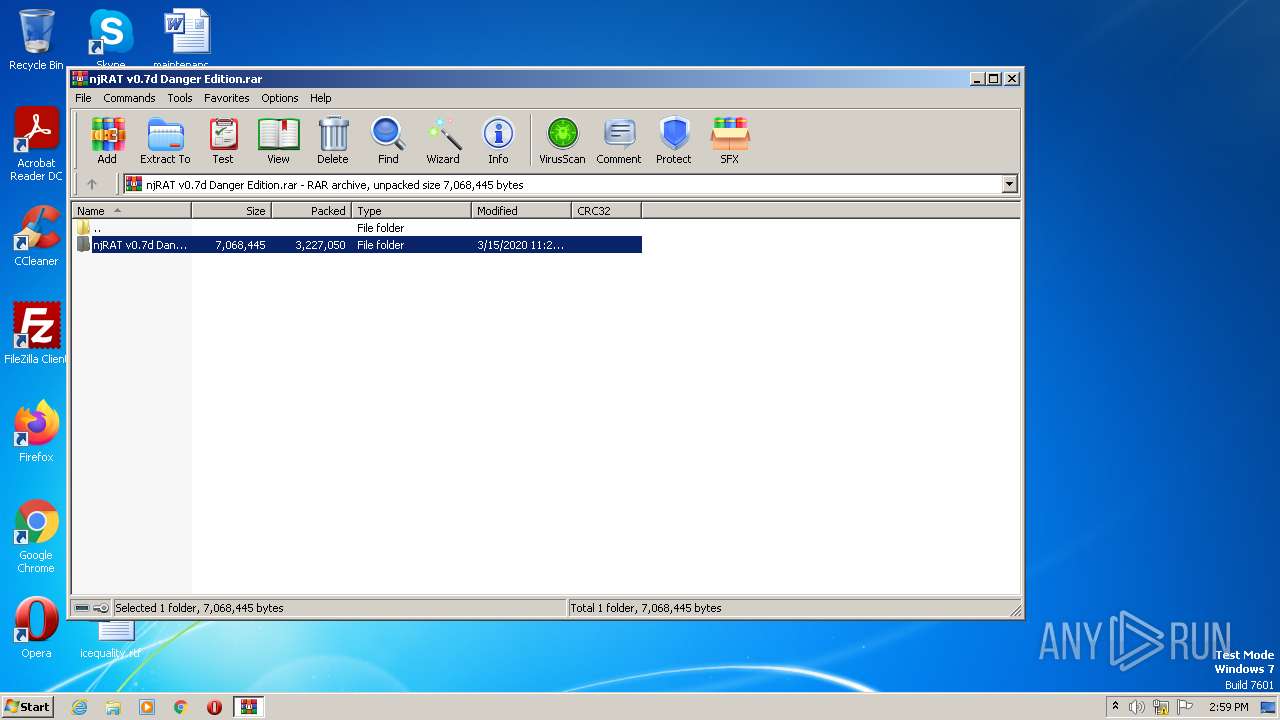Open the Help menu
The image size is (1280, 720).
(x=320, y=98)
